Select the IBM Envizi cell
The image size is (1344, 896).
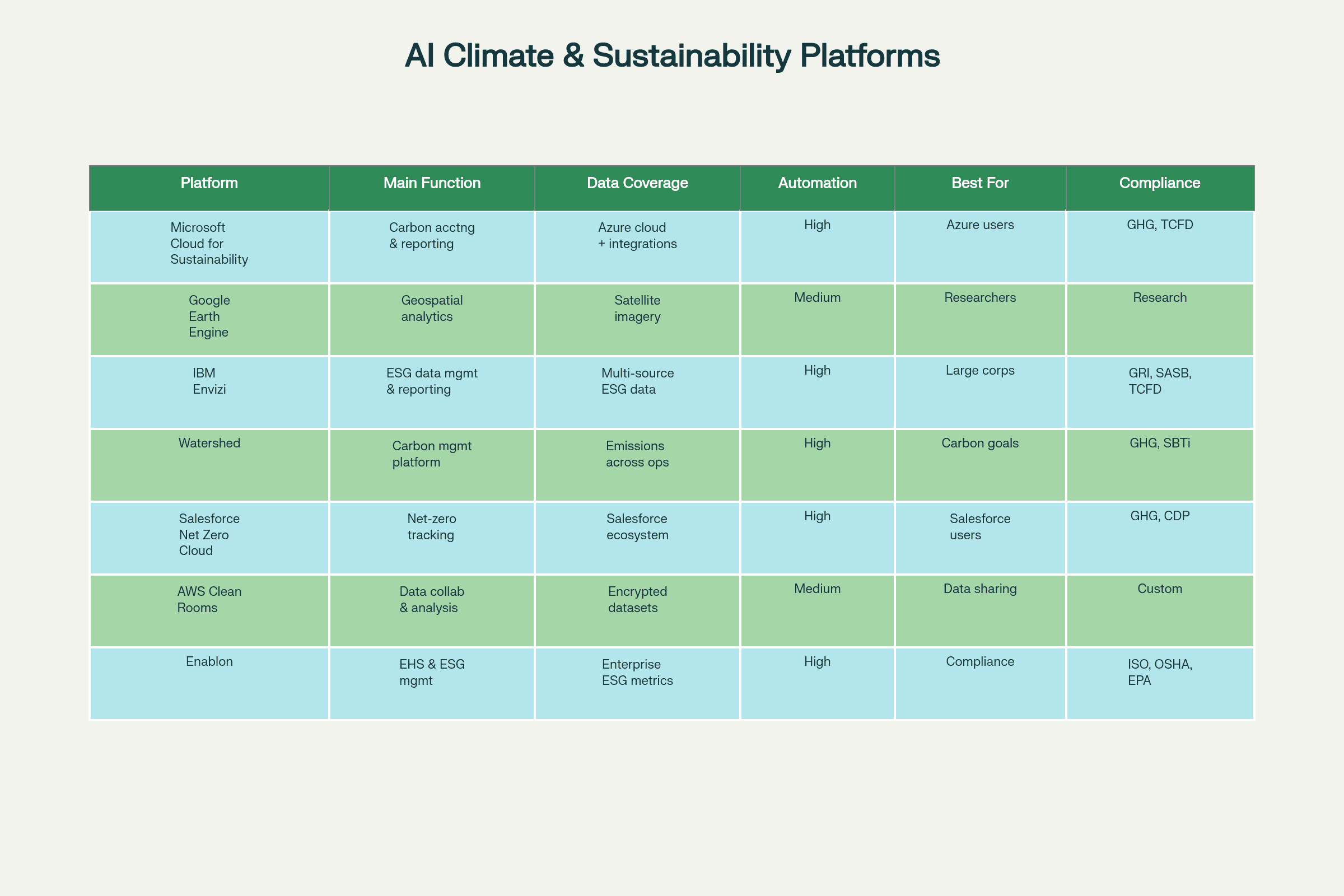click(x=209, y=393)
